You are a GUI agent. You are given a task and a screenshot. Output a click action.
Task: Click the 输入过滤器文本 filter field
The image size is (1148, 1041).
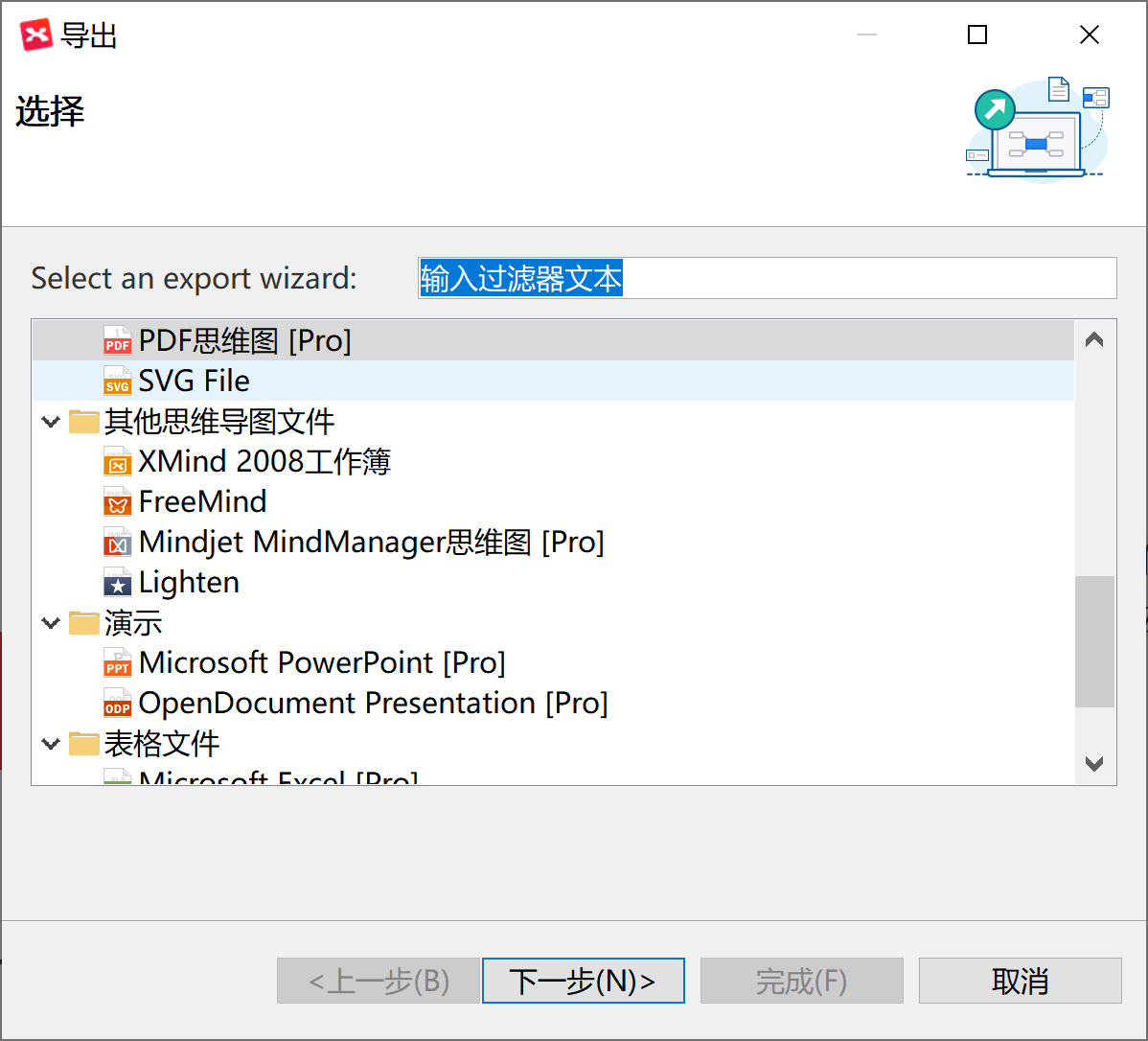767,278
